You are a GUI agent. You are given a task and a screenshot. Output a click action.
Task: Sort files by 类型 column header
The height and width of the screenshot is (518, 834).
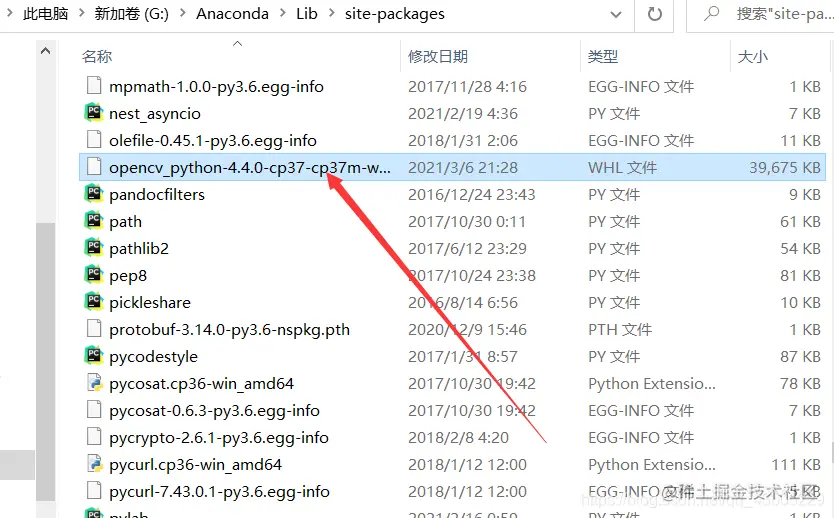pyautogui.click(x=603, y=56)
